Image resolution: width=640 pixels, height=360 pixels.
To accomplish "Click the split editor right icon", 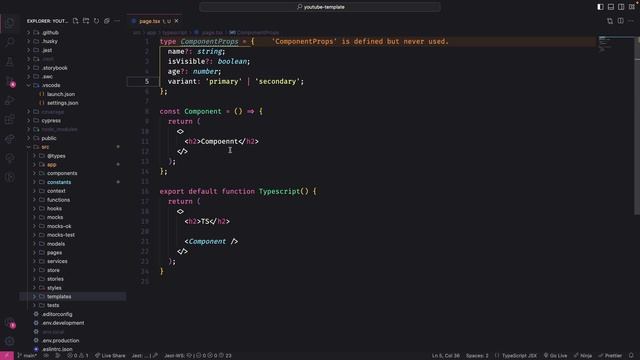I will [x=620, y=21].
